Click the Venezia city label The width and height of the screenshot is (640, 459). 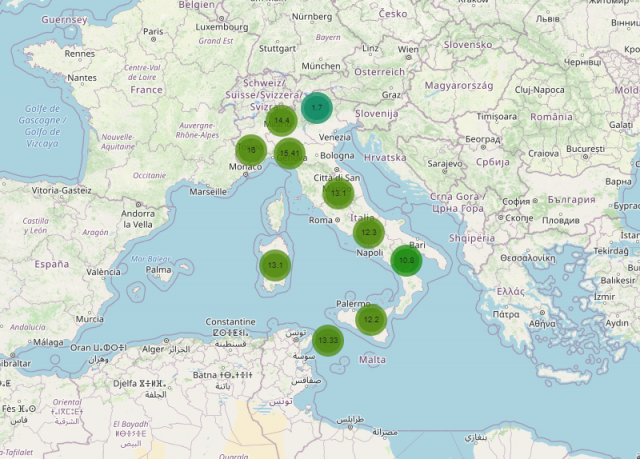335,137
